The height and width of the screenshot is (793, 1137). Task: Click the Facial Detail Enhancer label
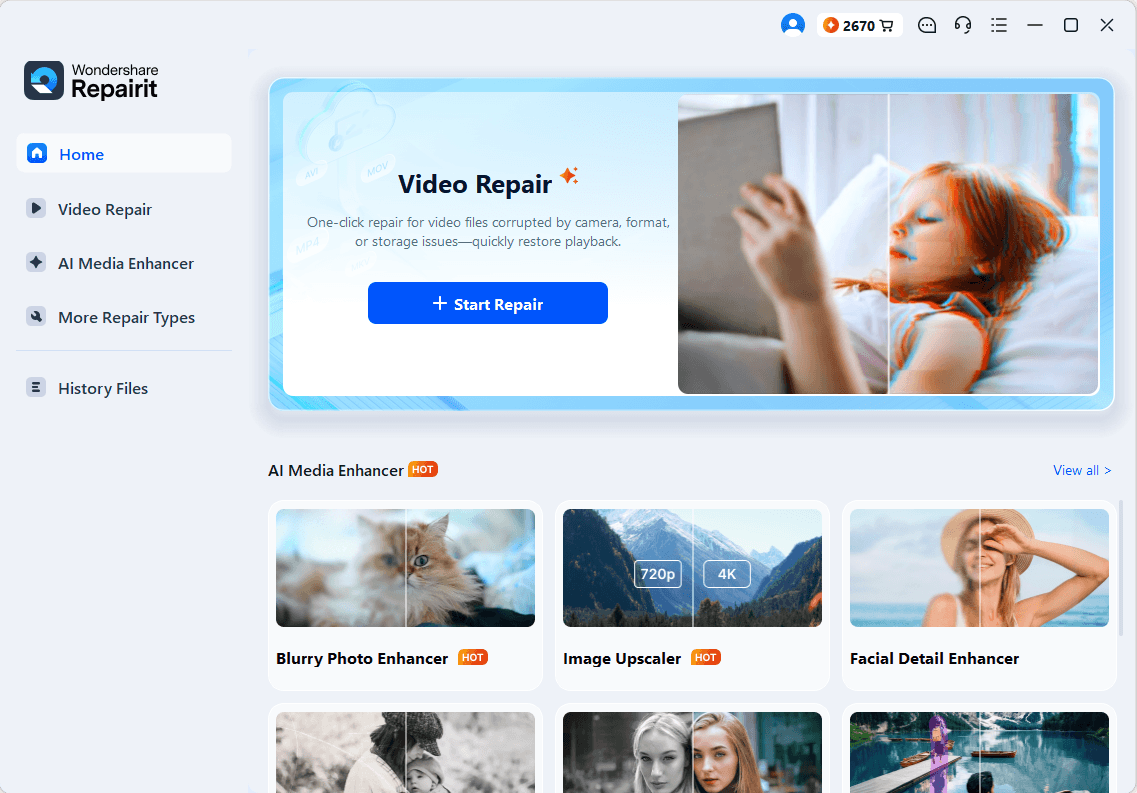pyautogui.click(x=934, y=658)
